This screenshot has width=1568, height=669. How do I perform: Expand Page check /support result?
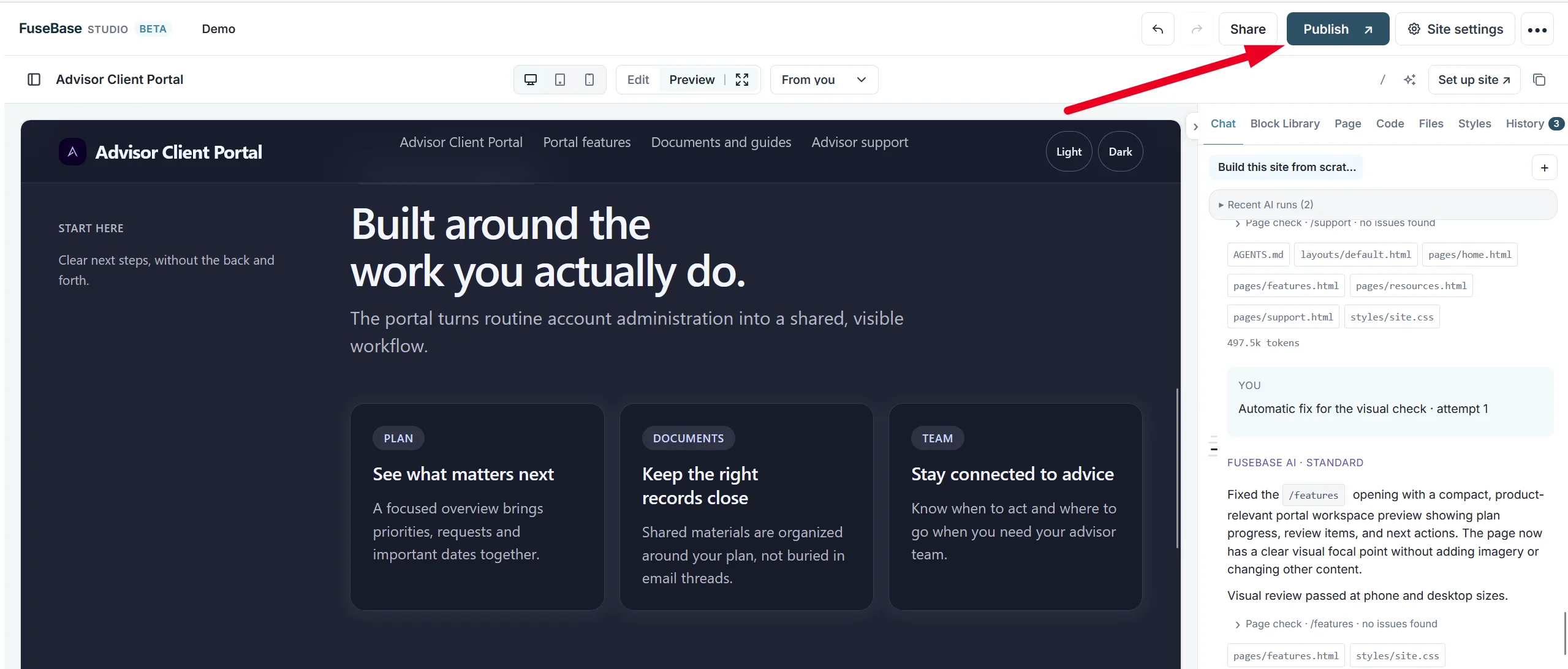click(x=1335, y=223)
